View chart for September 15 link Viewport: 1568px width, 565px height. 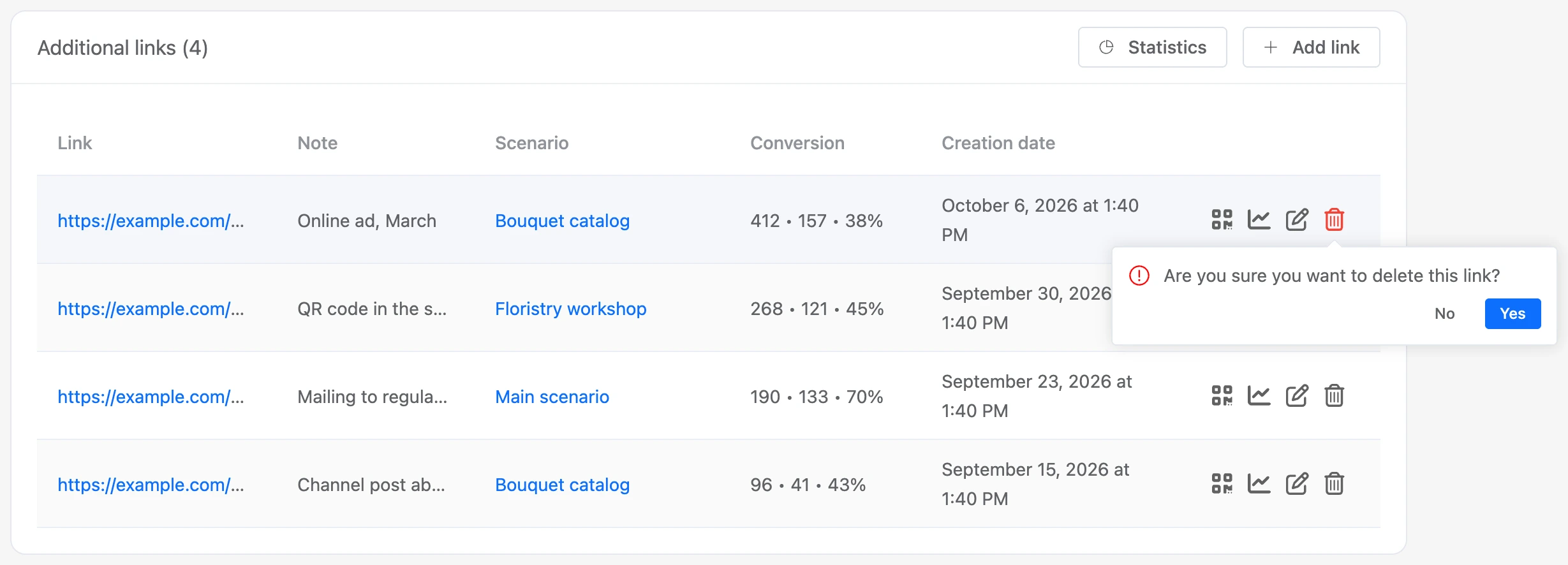coord(1259,484)
